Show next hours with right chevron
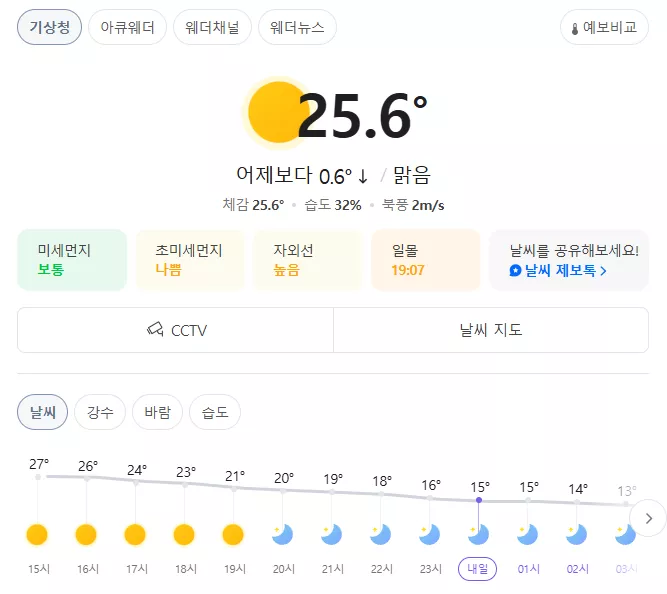This screenshot has width=667, height=594. coord(648,518)
